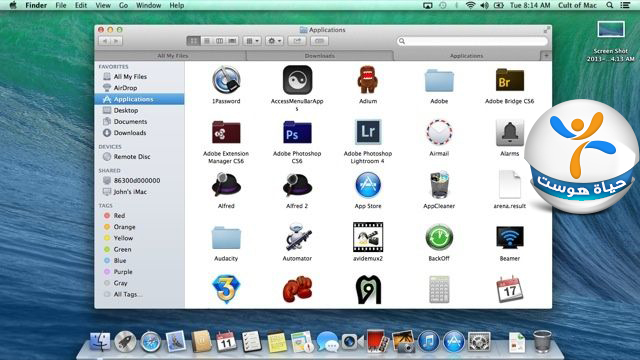The image size is (640, 360).
Task: Open iTunes from the Dock
Action: pyautogui.click(x=429, y=342)
